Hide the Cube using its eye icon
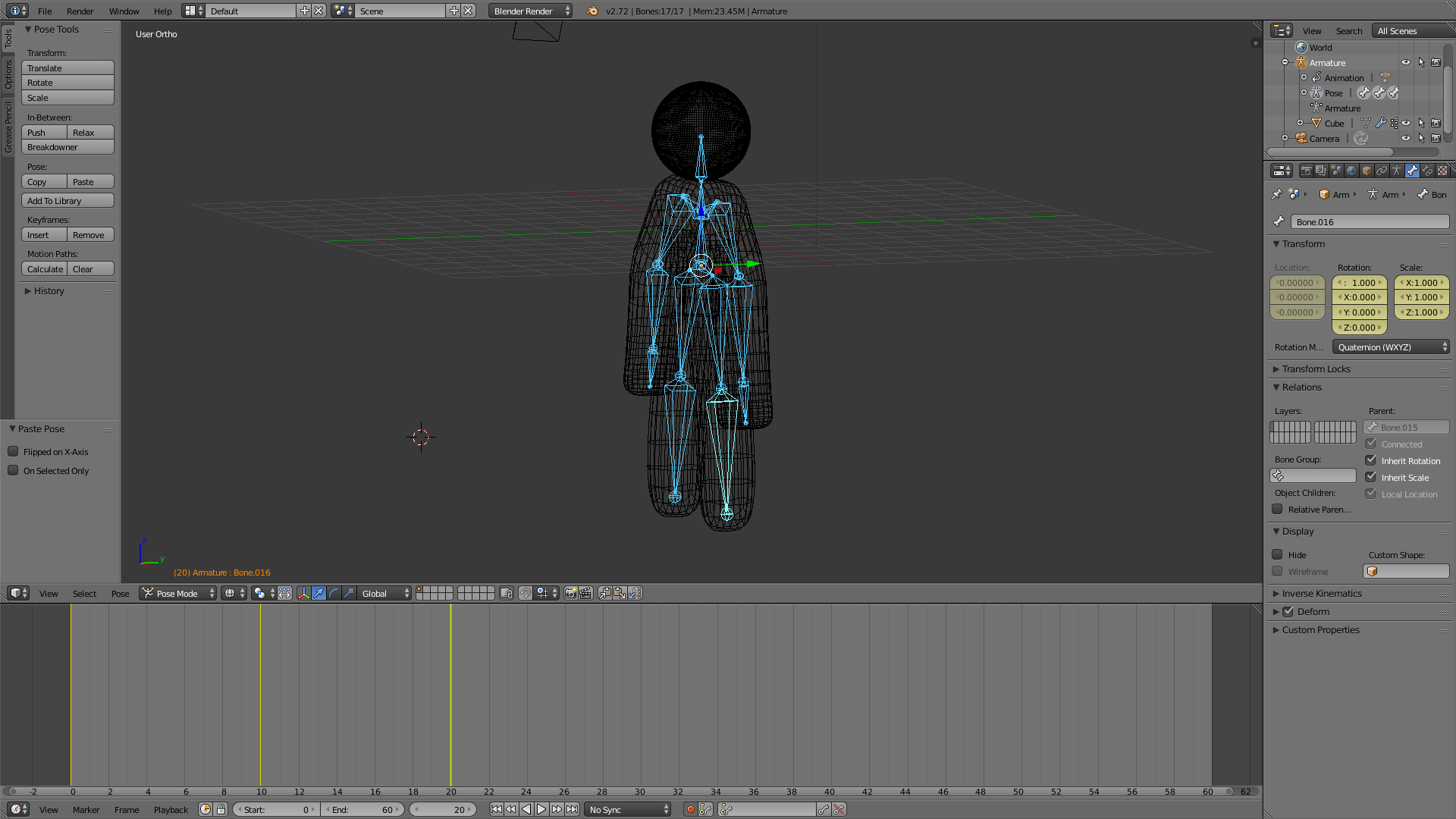1456x819 pixels. point(1406,124)
